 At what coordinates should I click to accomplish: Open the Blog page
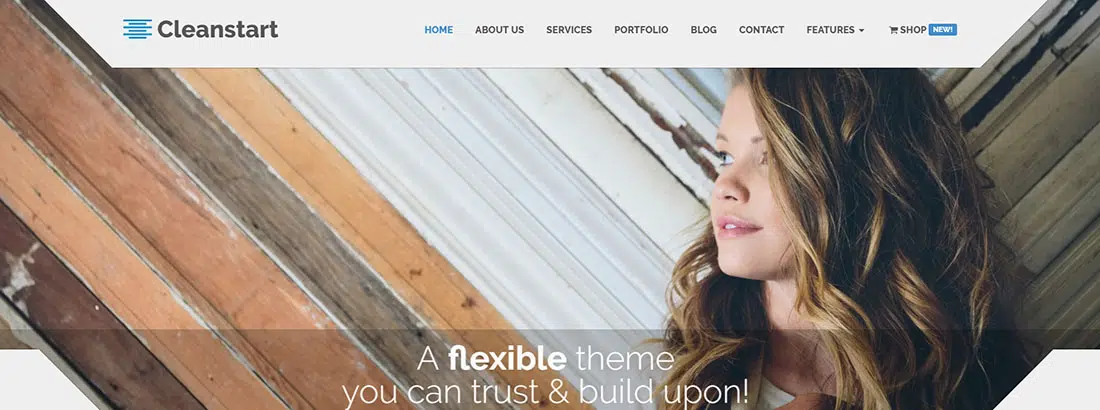click(704, 30)
